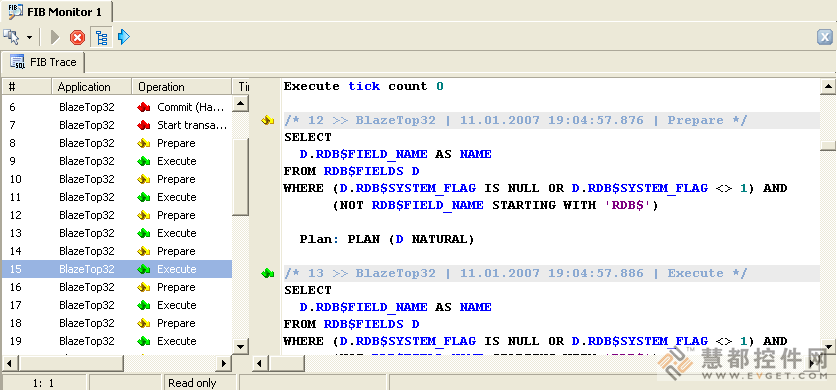Screen dimensions: 837x391
Task: Select highlighted row 15 Execute
Action: coord(117,269)
